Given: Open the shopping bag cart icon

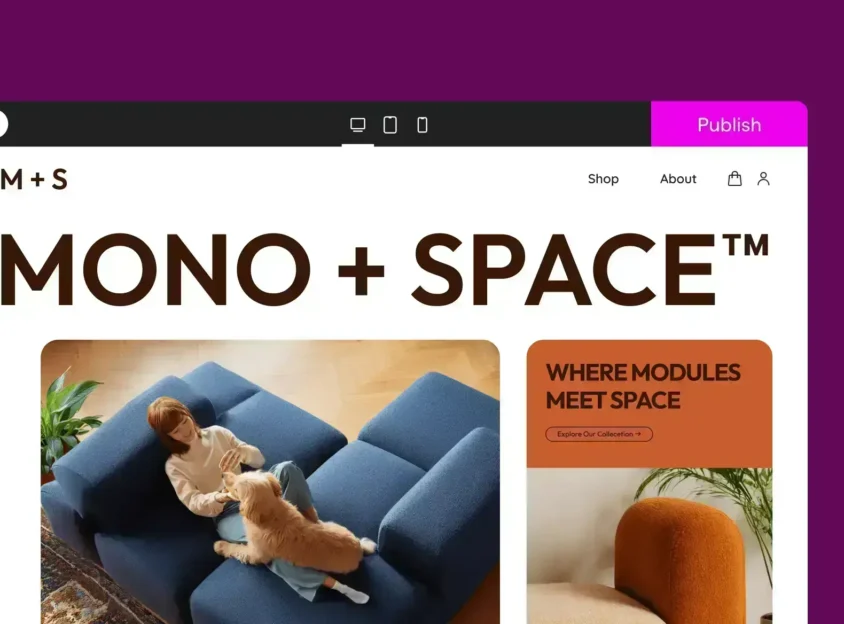Looking at the screenshot, I should [735, 178].
